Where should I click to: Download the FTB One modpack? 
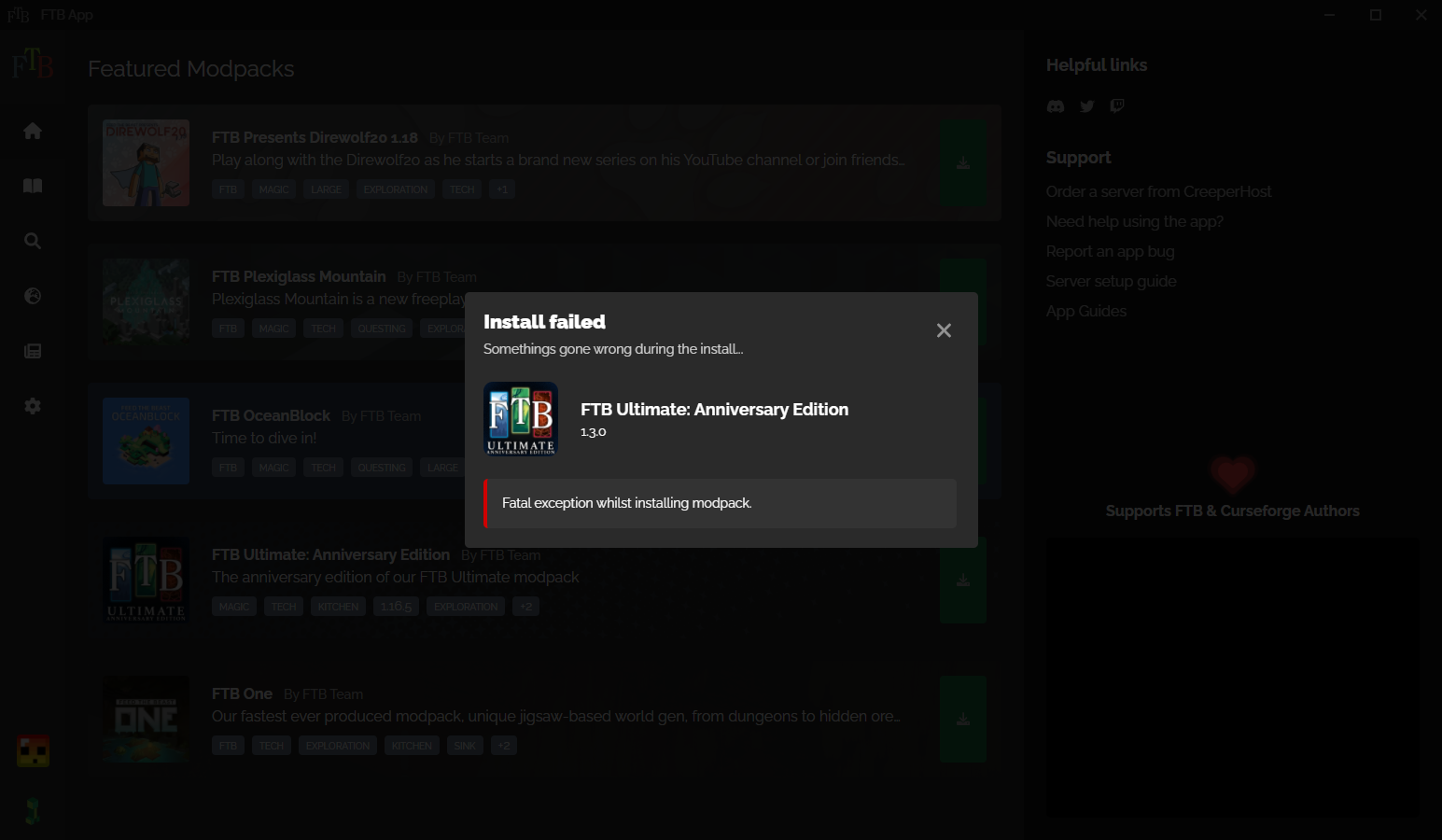pyautogui.click(x=962, y=719)
